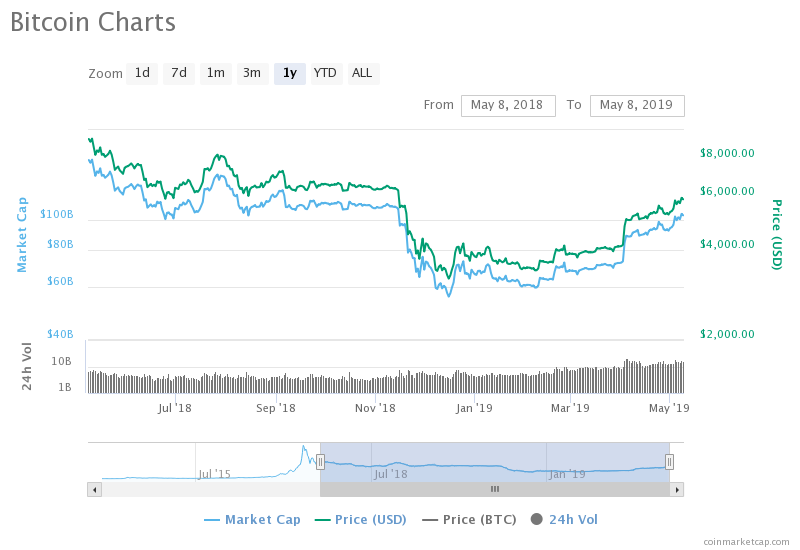Click the navigator scrollbar thumb grip
The width and height of the screenshot is (800, 550).
pyautogui.click(x=495, y=489)
